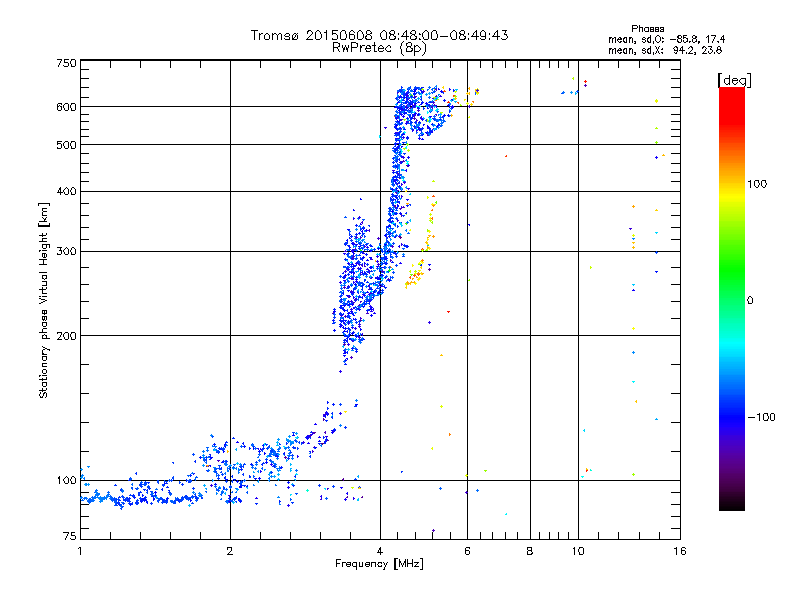This screenshot has width=800, height=600.
Task: Click the colorbar tick label "0"
Action: pyautogui.click(x=750, y=301)
